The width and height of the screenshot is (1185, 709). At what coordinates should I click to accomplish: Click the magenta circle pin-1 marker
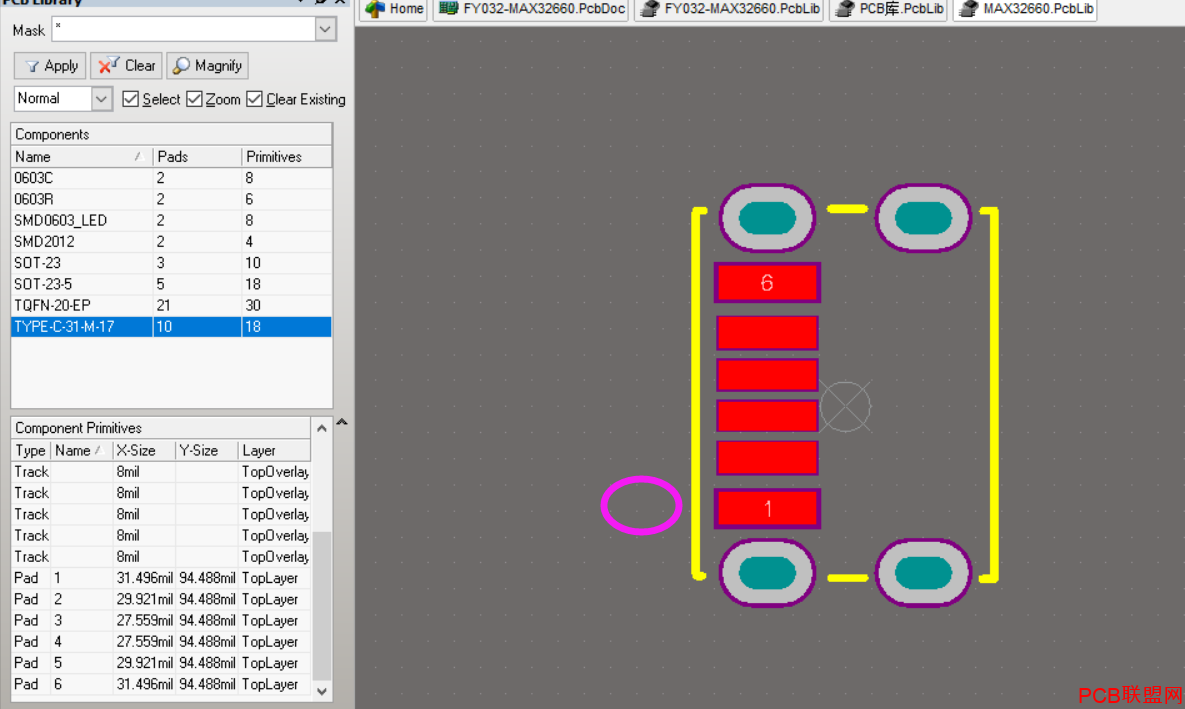tap(642, 505)
